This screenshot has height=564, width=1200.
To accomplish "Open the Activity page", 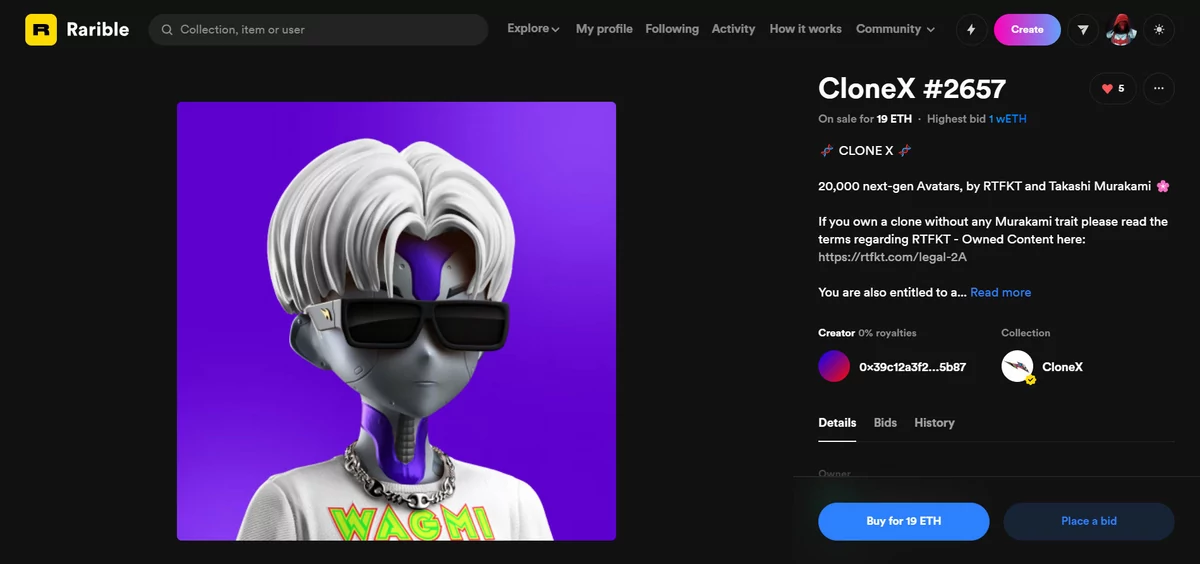I will [x=733, y=29].
